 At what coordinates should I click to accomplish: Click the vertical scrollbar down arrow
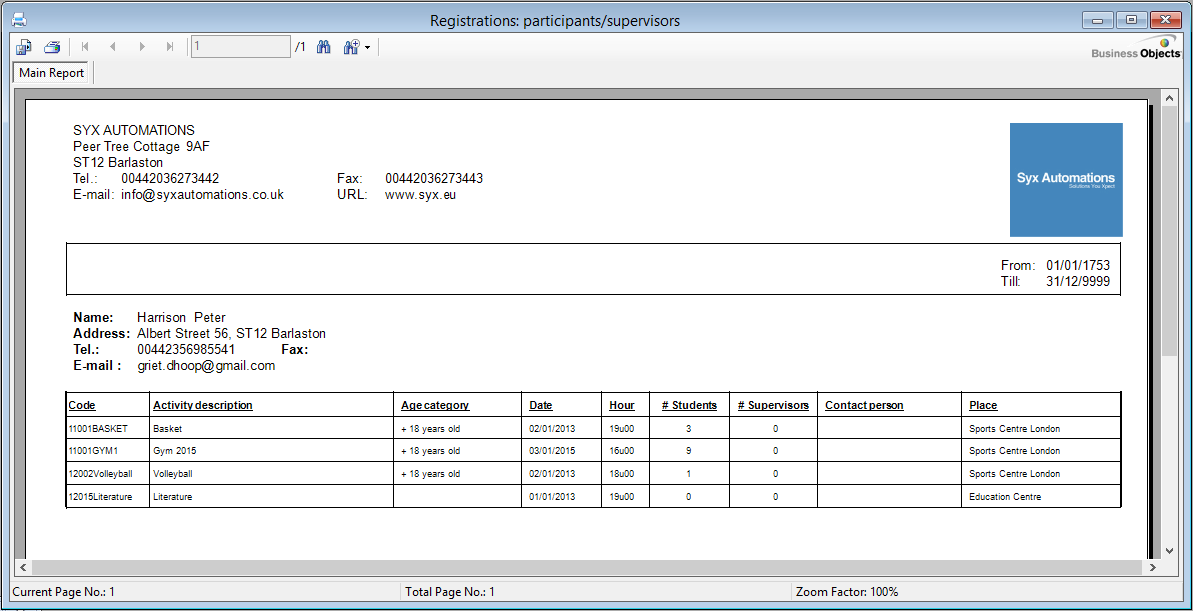point(1168,550)
